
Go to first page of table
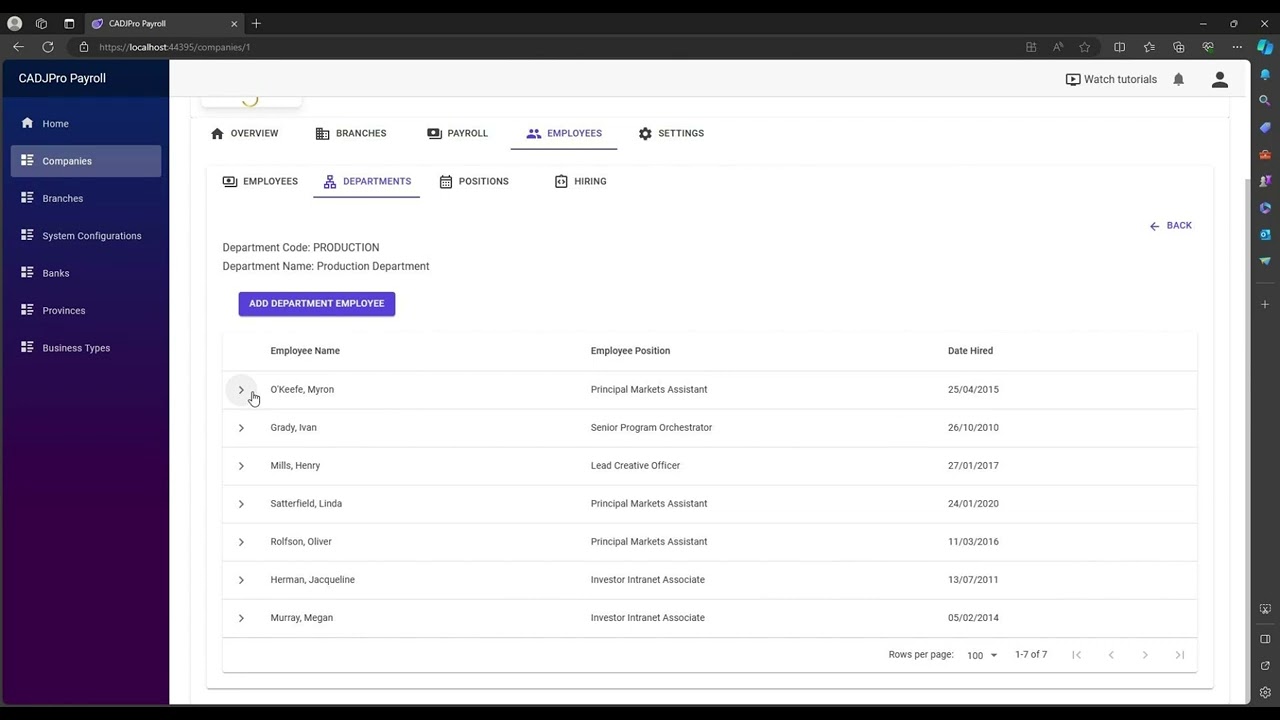pos(1077,655)
